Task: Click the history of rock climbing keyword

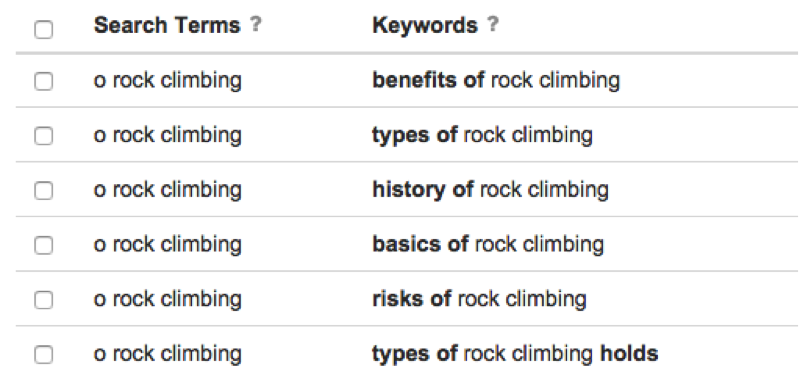Action: (x=491, y=190)
